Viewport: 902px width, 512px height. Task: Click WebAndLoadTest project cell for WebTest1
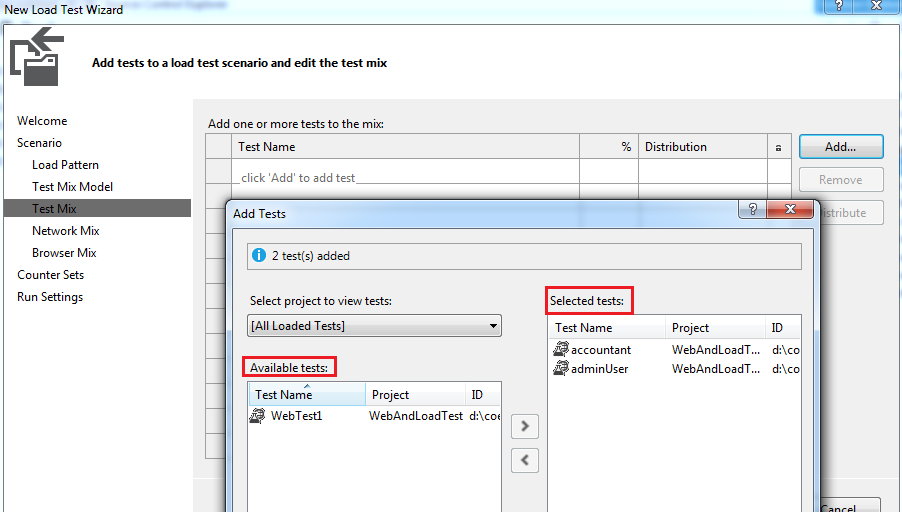tap(416, 415)
